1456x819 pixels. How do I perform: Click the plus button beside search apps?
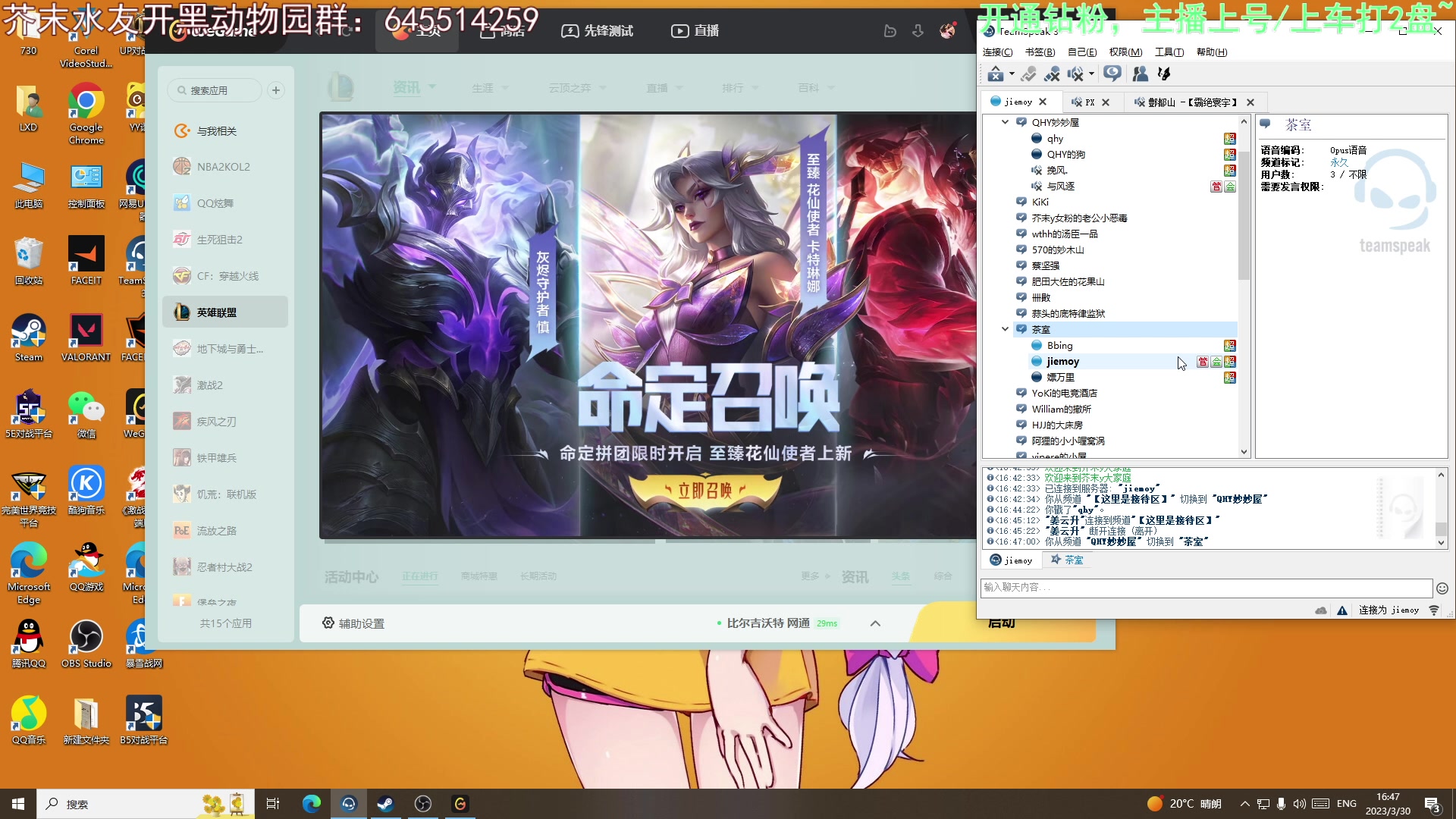pyautogui.click(x=276, y=90)
